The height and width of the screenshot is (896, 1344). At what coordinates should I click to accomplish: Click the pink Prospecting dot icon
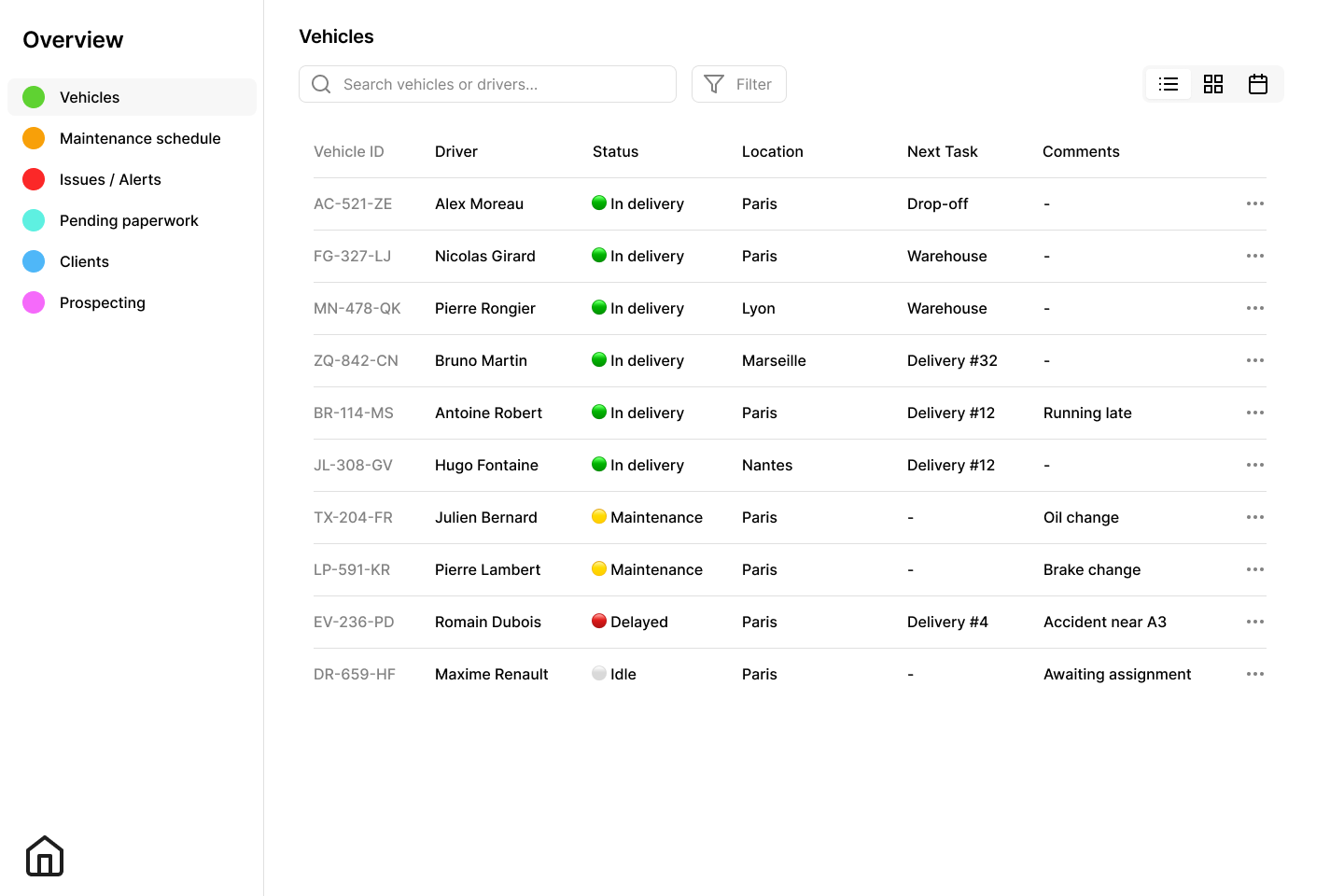pyautogui.click(x=34, y=302)
